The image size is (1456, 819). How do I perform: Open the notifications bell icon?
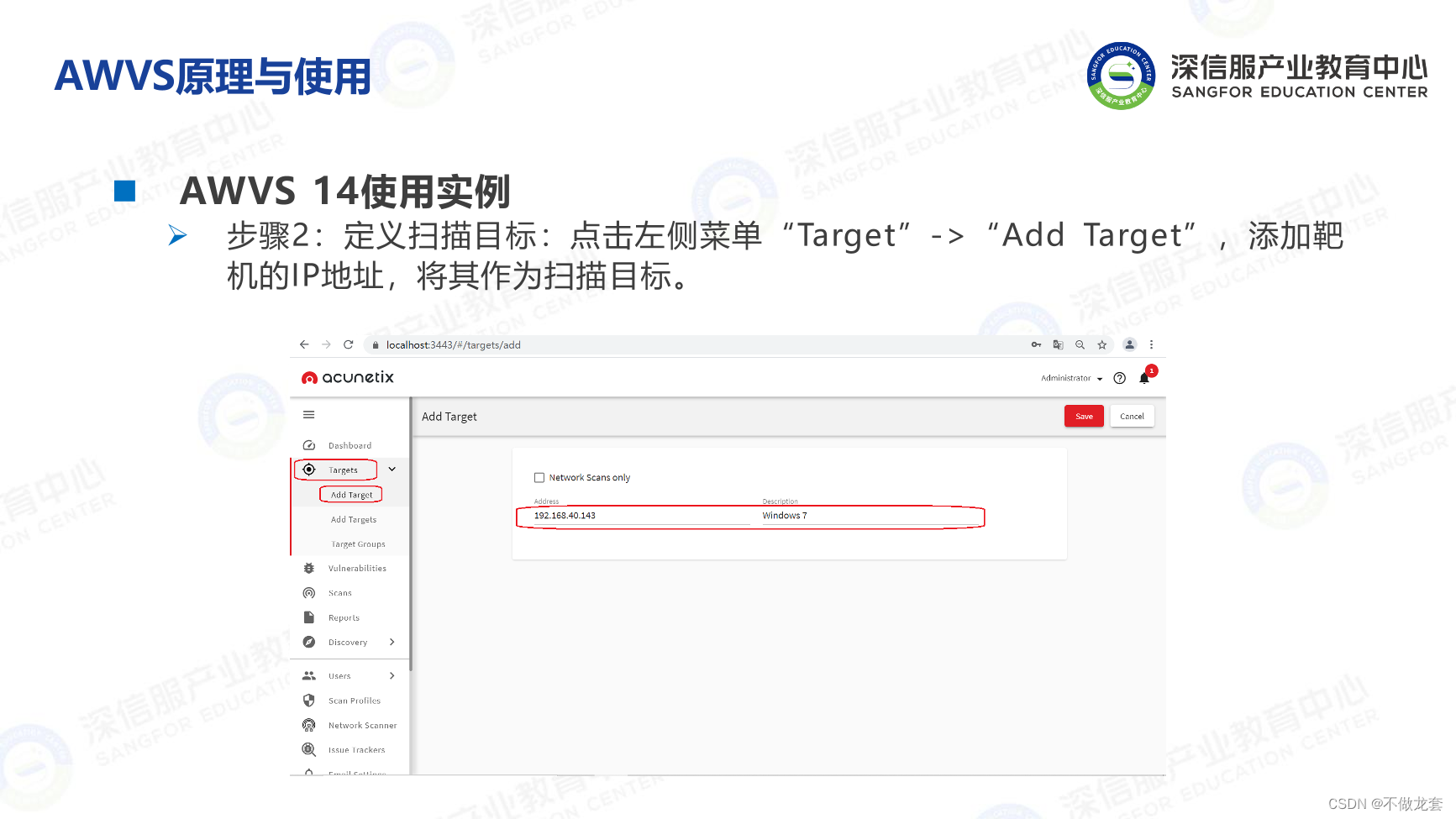[1144, 378]
